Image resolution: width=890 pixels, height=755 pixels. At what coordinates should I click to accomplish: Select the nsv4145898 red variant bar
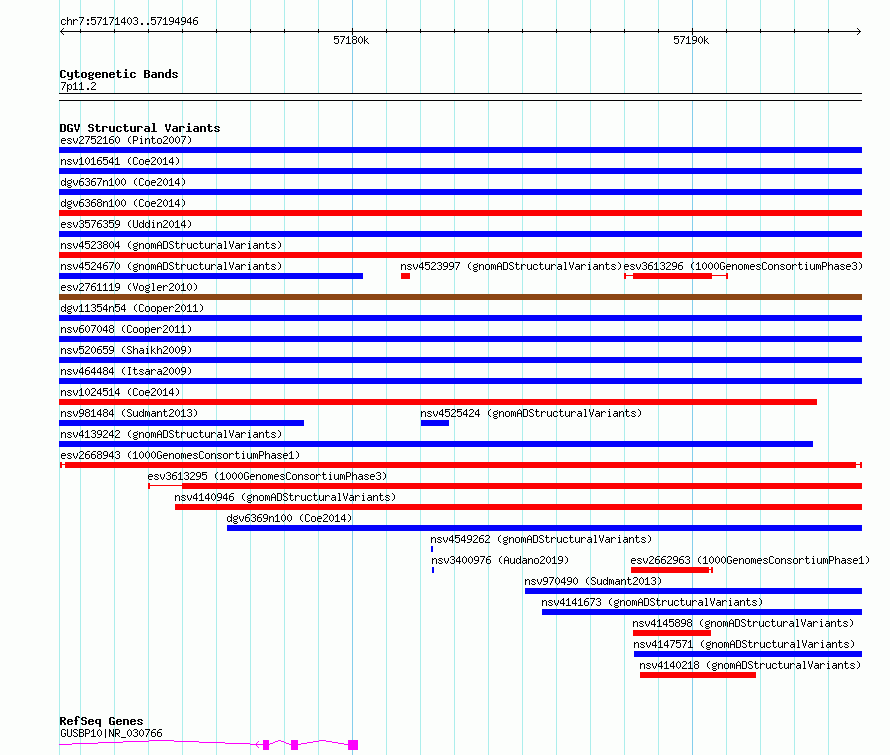click(671, 633)
